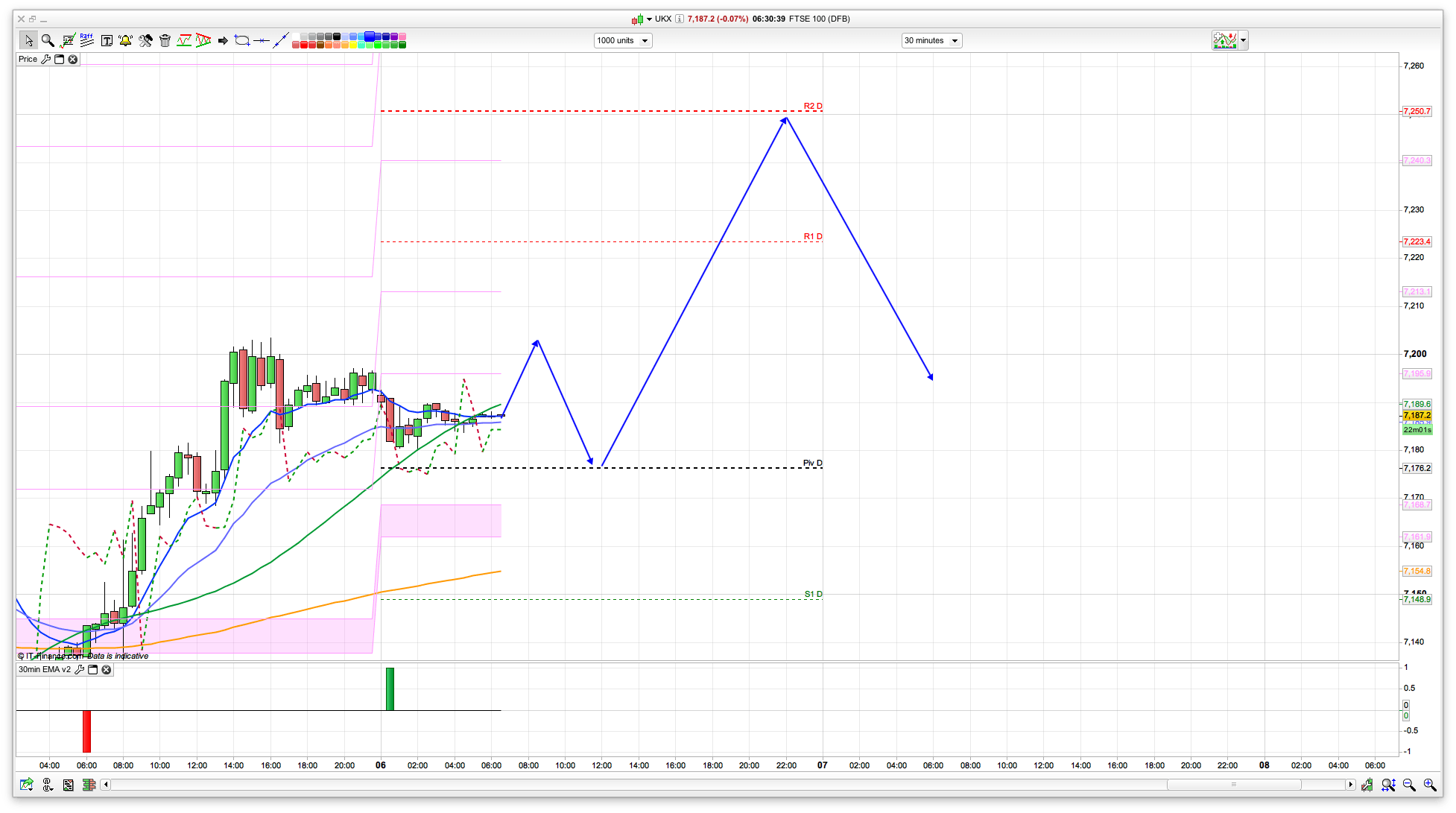
Task: Select the ellipse drawing tool
Action: pyautogui.click(x=241, y=40)
